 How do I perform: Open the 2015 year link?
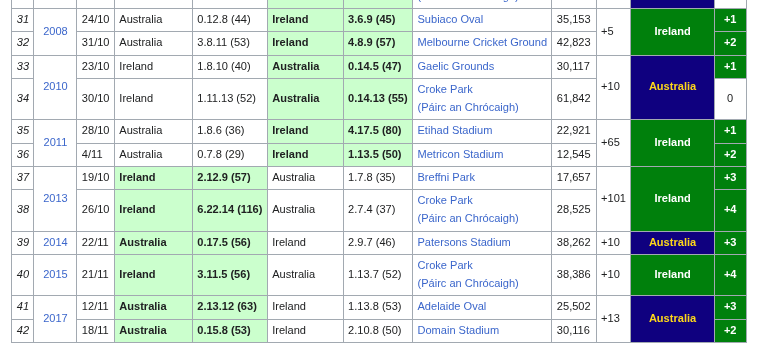tap(55, 274)
